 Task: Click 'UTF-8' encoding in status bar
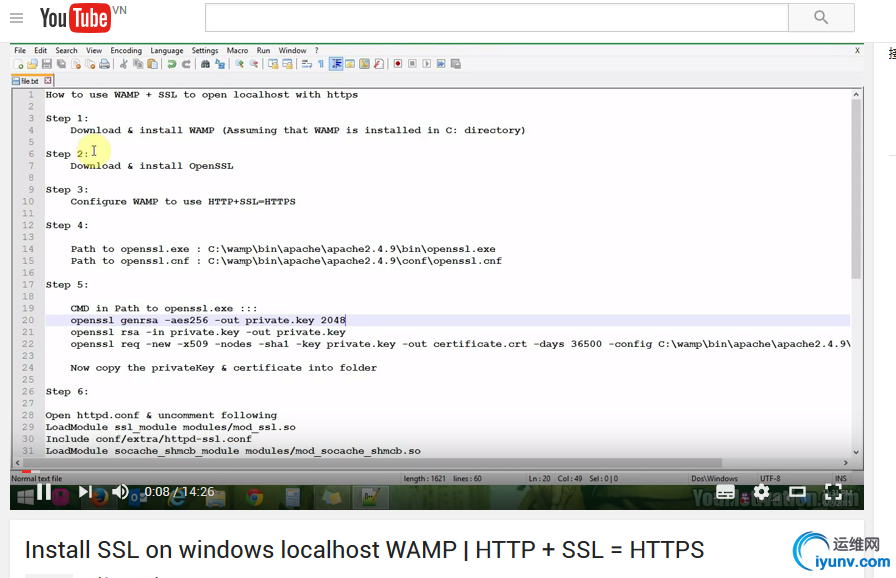770,479
